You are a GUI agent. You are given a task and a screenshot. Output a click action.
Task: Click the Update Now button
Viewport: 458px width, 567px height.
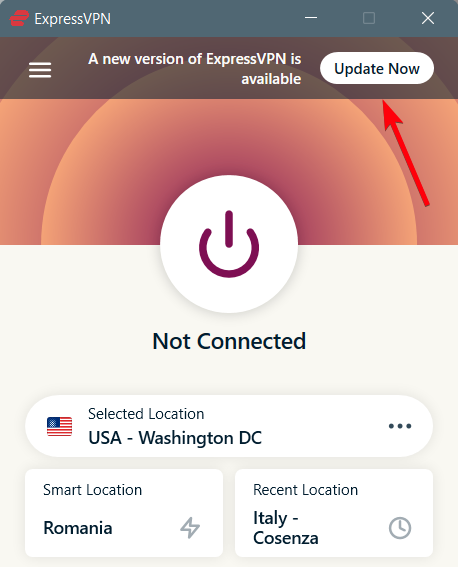[377, 68]
